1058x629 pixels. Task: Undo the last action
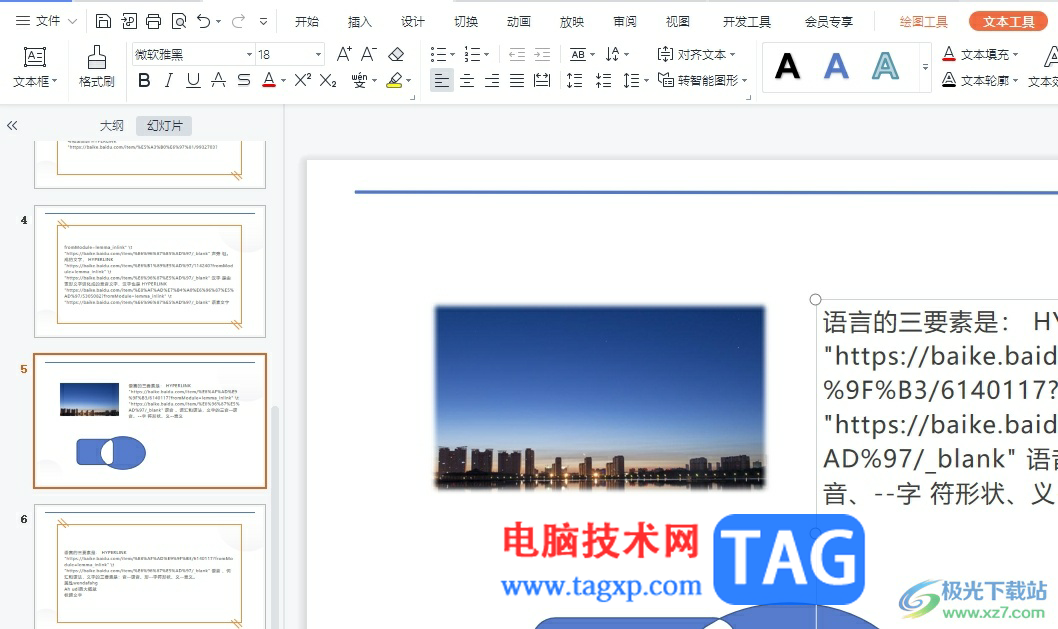pyautogui.click(x=204, y=22)
